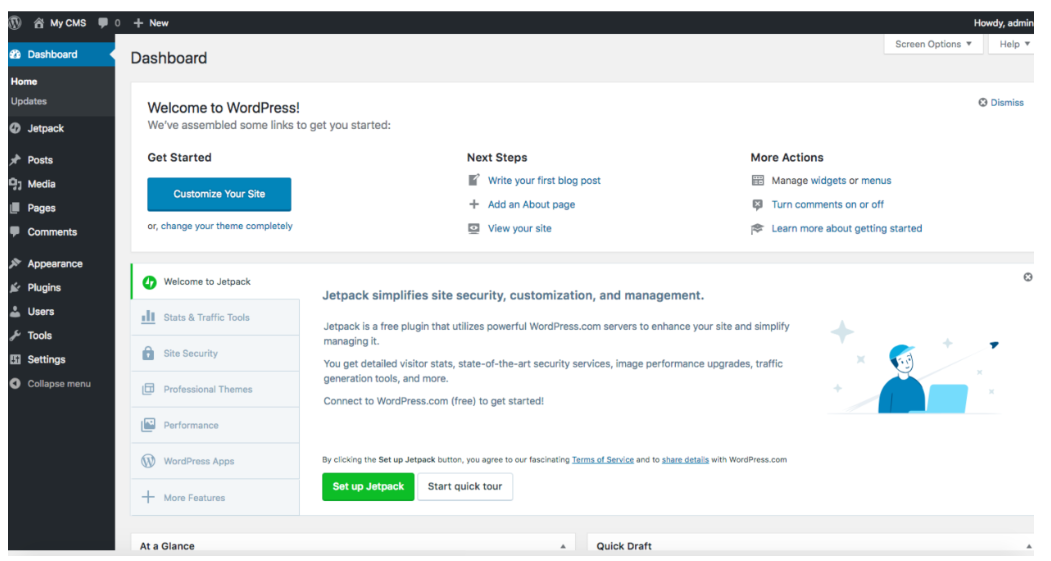Switch to the Site Security tab
Image resolution: width=1051 pixels, height=561 pixels.
coord(216,353)
